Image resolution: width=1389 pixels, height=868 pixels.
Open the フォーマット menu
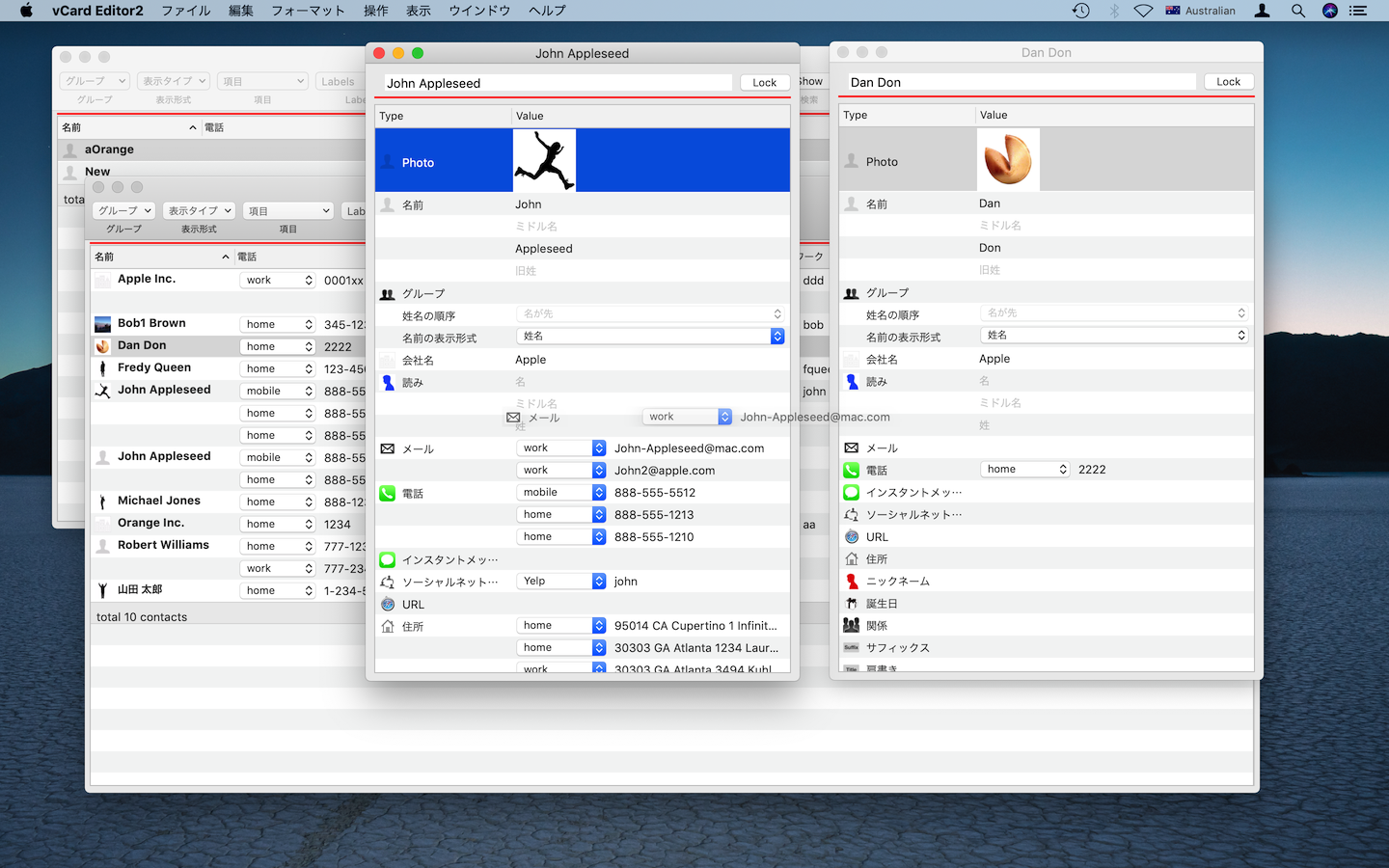(x=308, y=11)
